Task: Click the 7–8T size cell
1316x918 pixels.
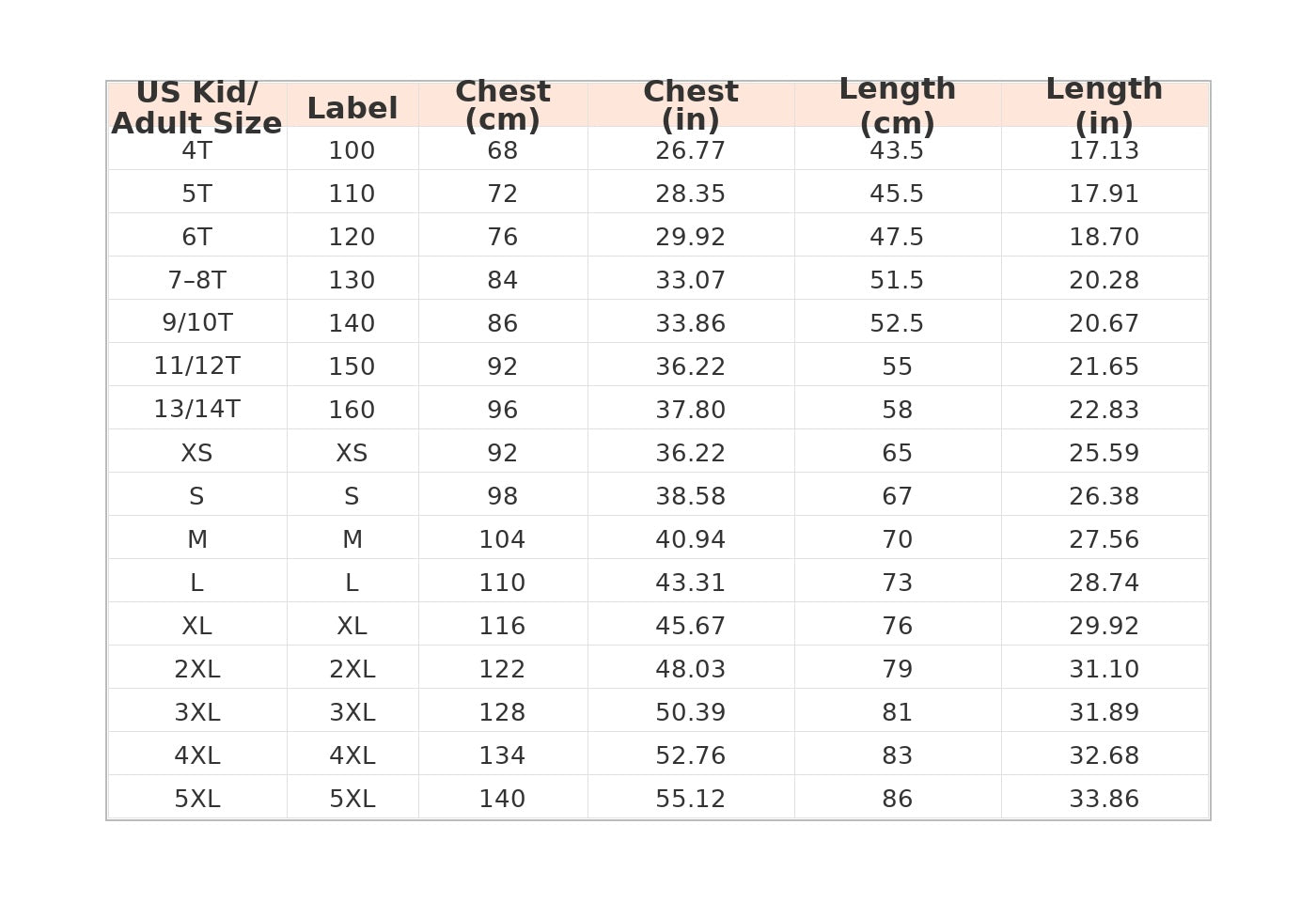Action: (197, 278)
